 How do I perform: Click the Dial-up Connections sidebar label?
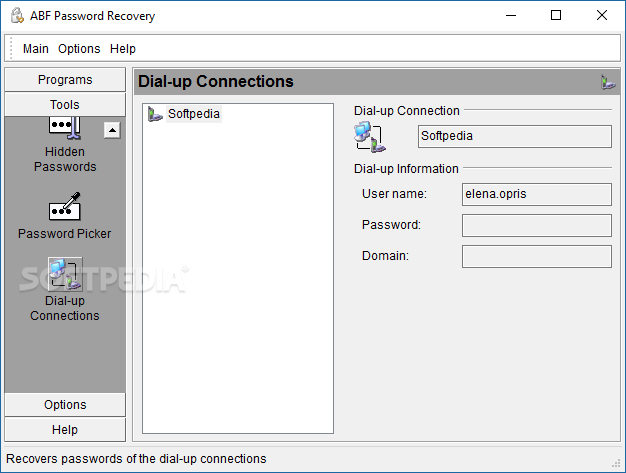[x=65, y=308]
